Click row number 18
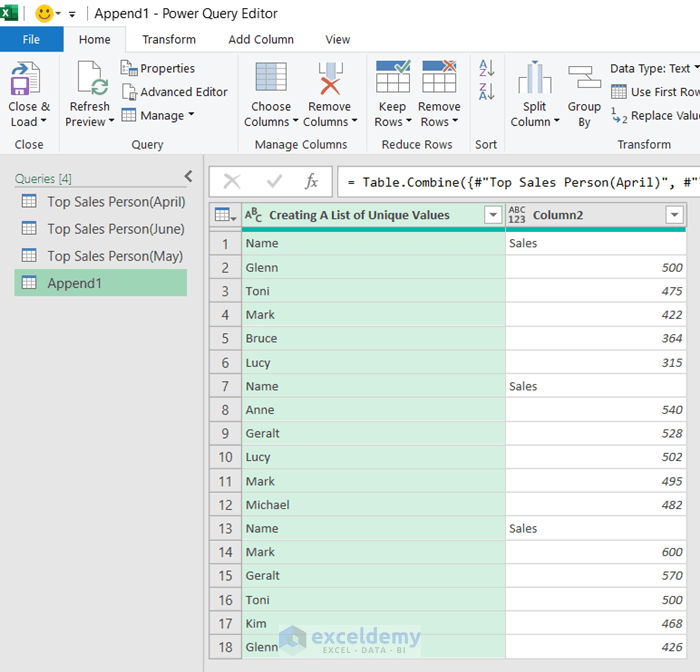Image resolution: width=700 pixels, height=672 pixels. (225, 647)
